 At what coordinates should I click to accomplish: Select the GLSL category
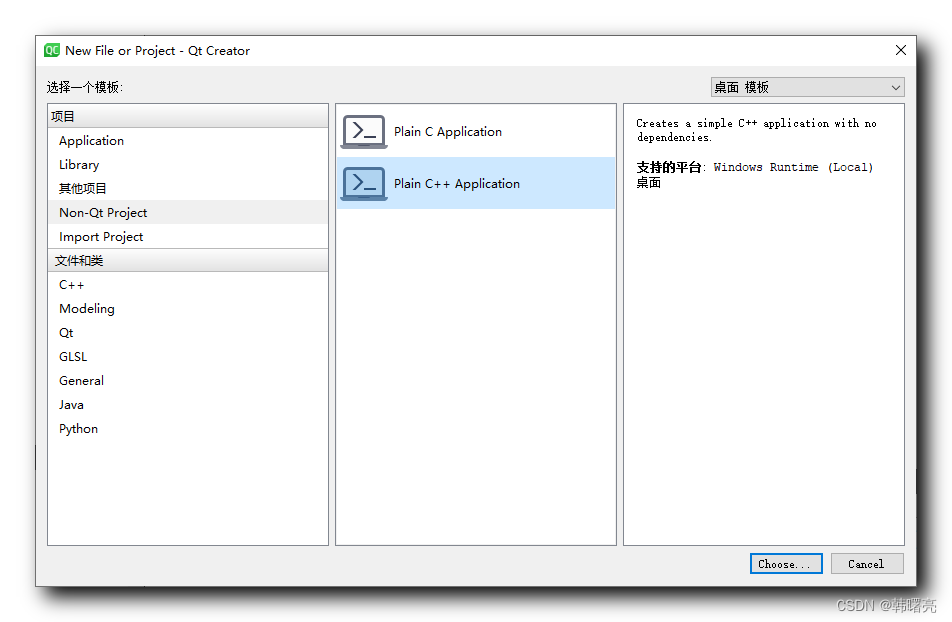[x=73, y=356]
